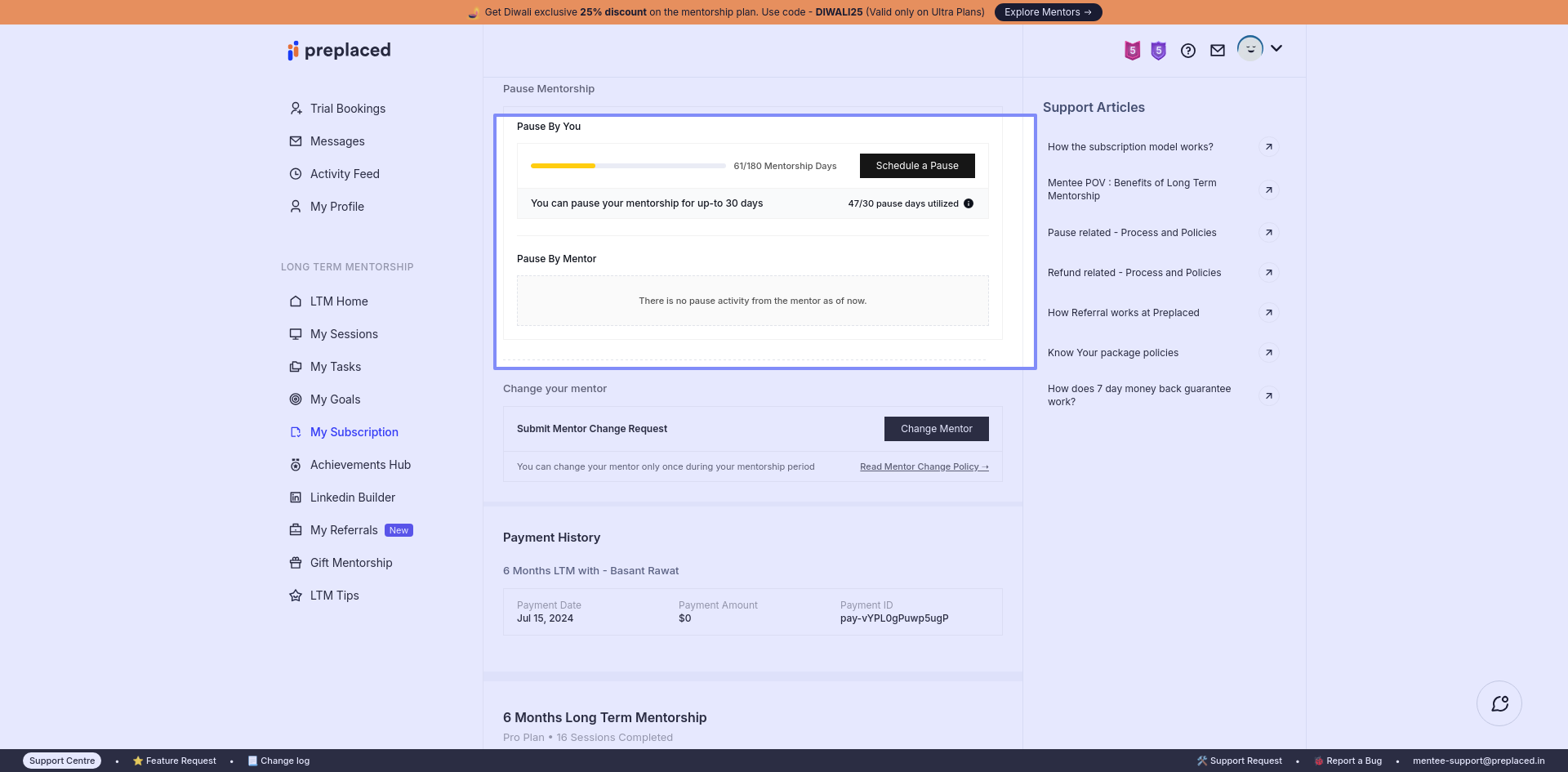Open My Referrals menu item

pyautogui.click(x=344, y=530)
